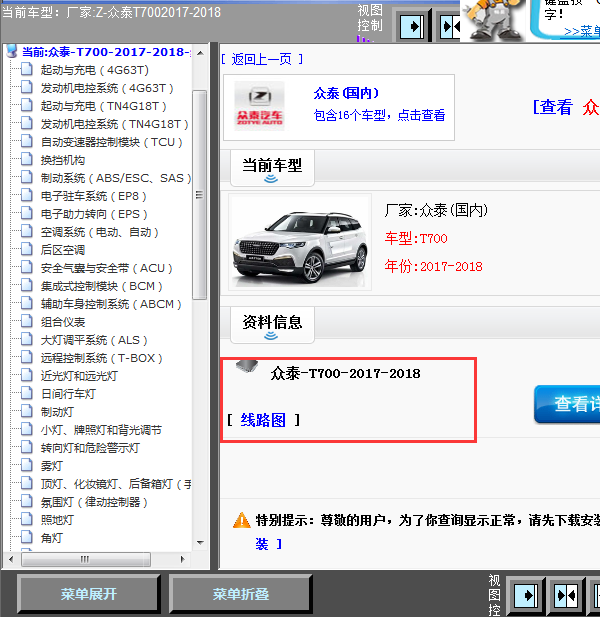
Task: Select 远程控制系统（T-BOX）
Action: click(102, 358)
